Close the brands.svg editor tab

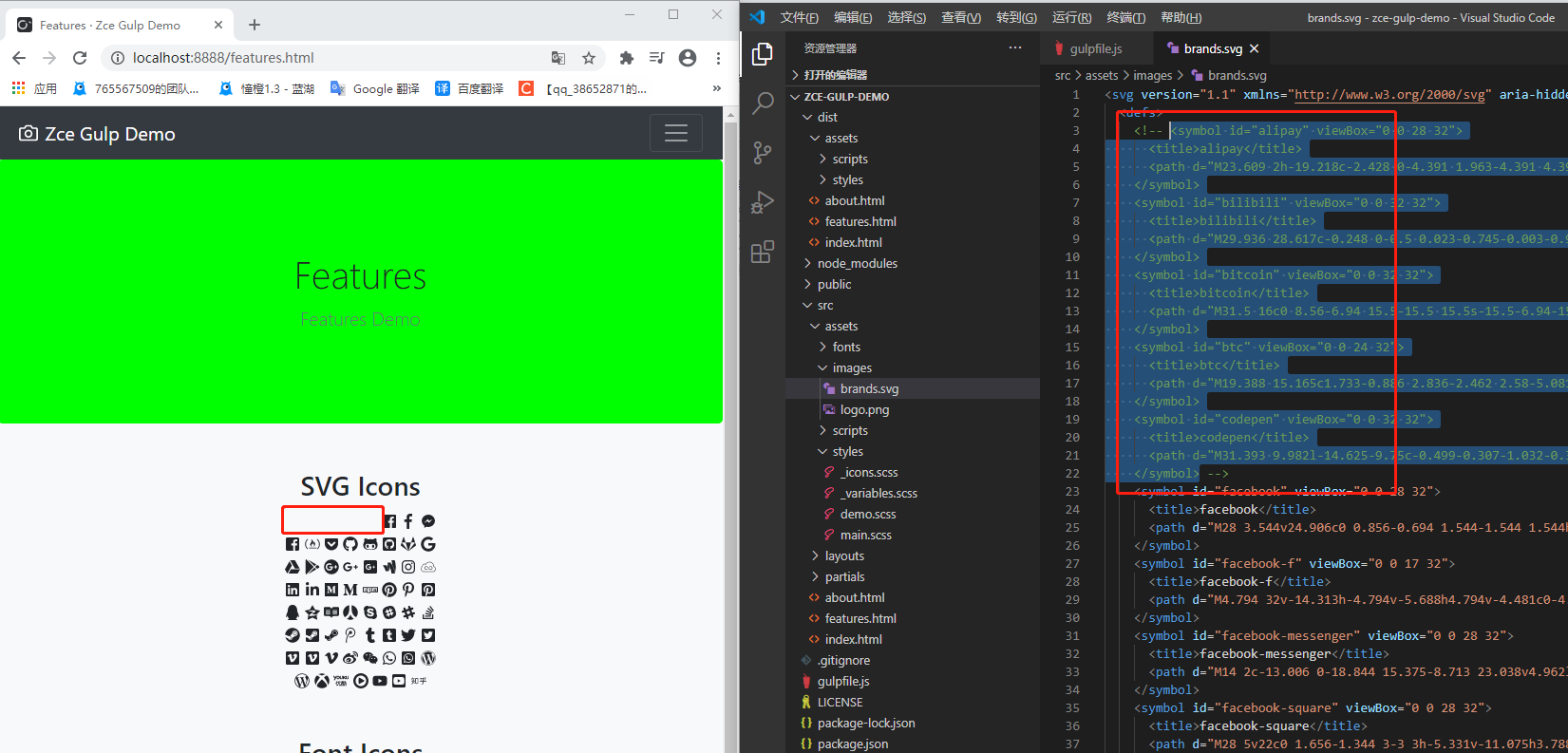1254,48
